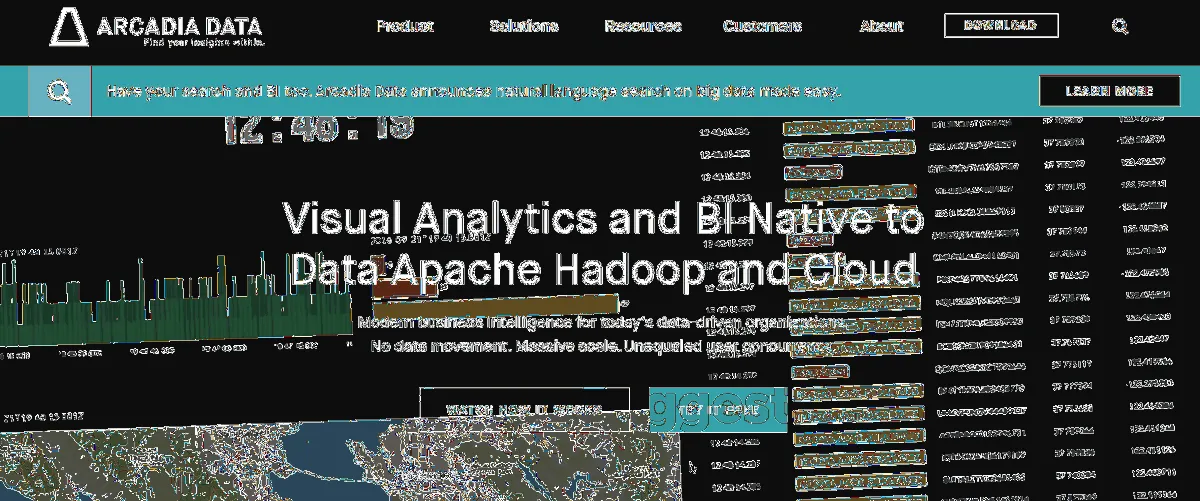Click the Watch How It Works button

[x=524, y=409]
